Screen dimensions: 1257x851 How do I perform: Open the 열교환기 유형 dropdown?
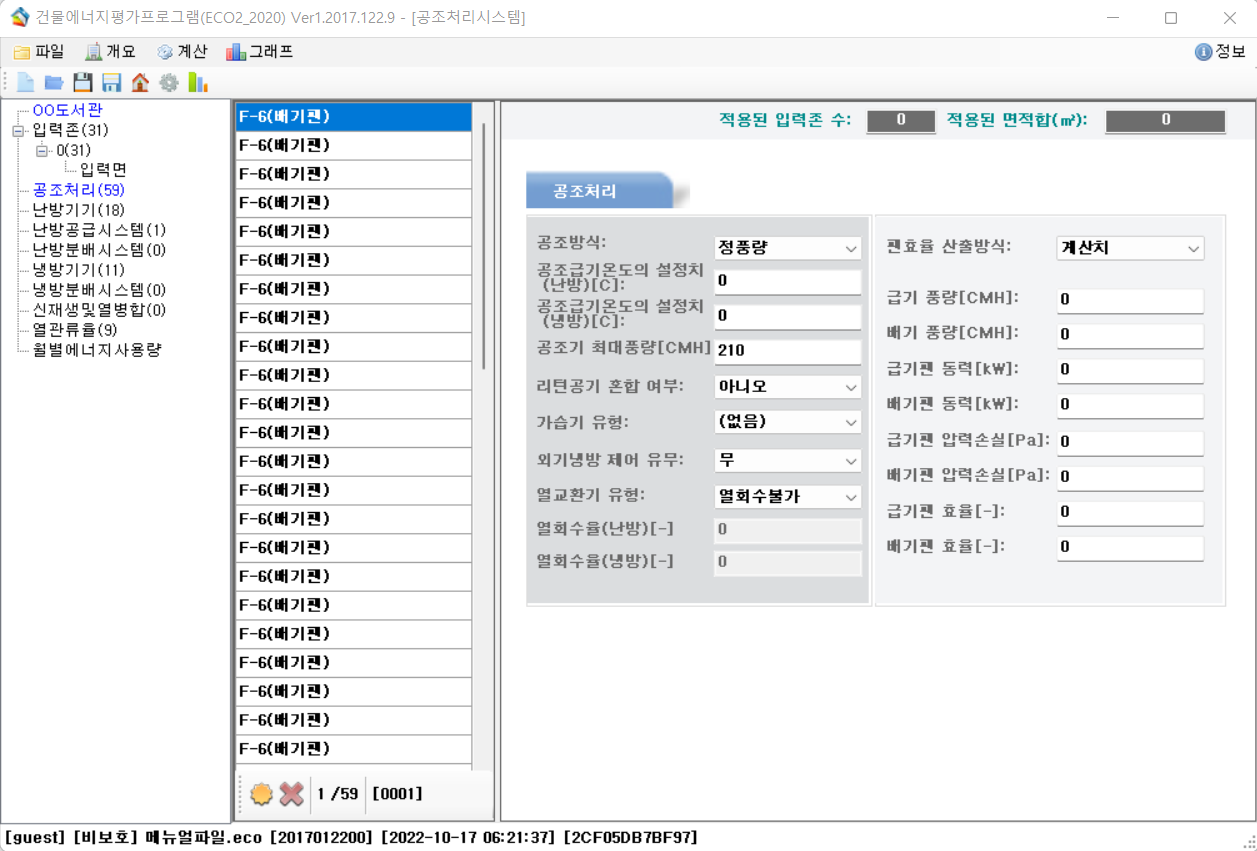point(787,497)
